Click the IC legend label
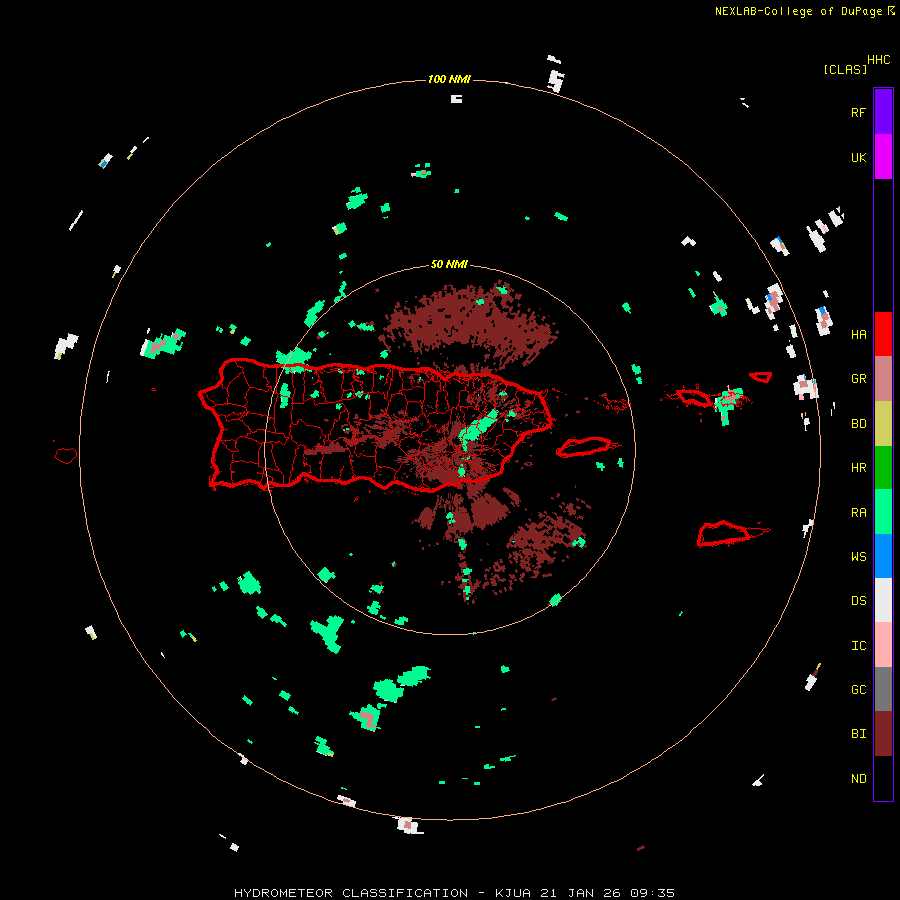This screenshot has width=900, height=900. (858, 645)
